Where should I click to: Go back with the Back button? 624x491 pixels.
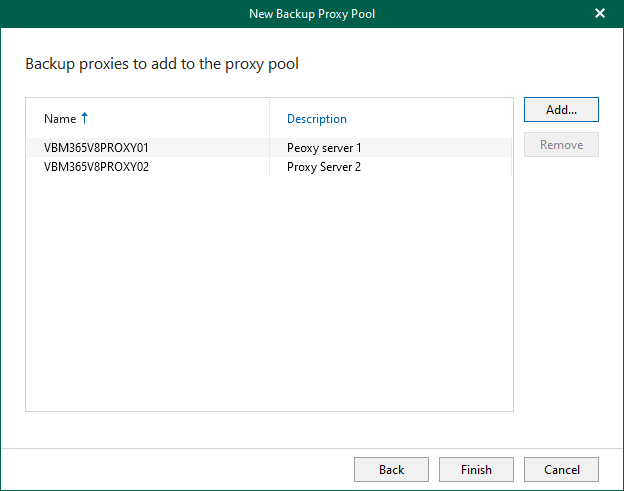(x=391, y=469)
